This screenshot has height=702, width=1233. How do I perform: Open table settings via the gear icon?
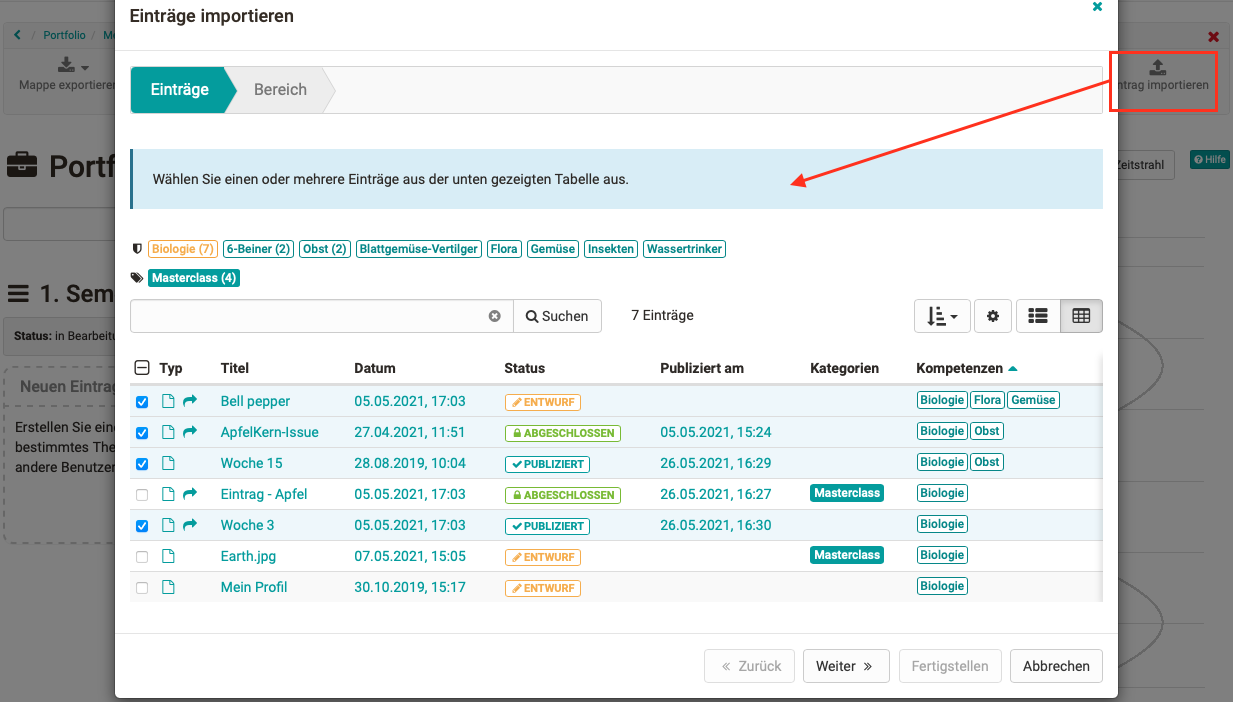coord(993,316)
